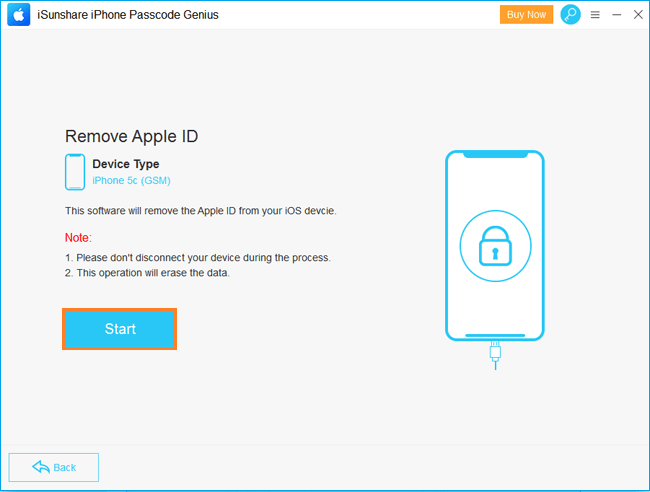The height and width of the screenshot is (492, 650).
Task: Click the USB cable connector icon
Action: (495, 355)
